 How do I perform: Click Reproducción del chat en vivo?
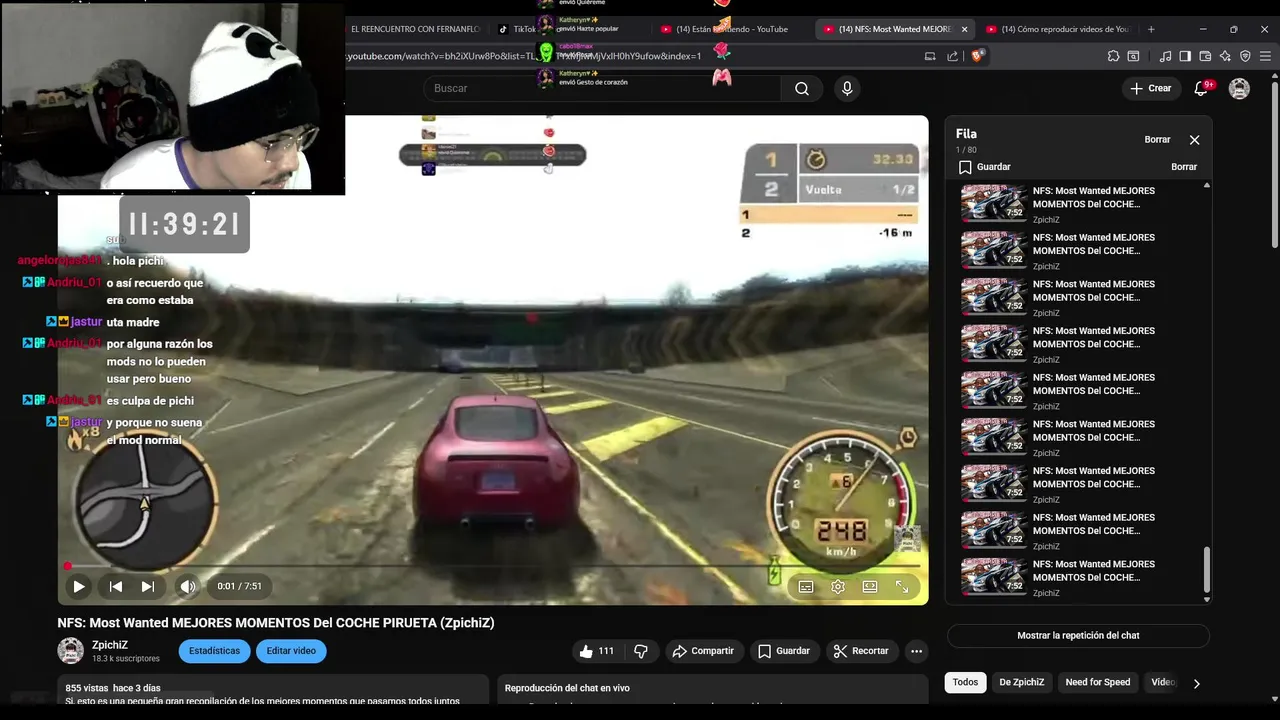(x=567, y=688)
